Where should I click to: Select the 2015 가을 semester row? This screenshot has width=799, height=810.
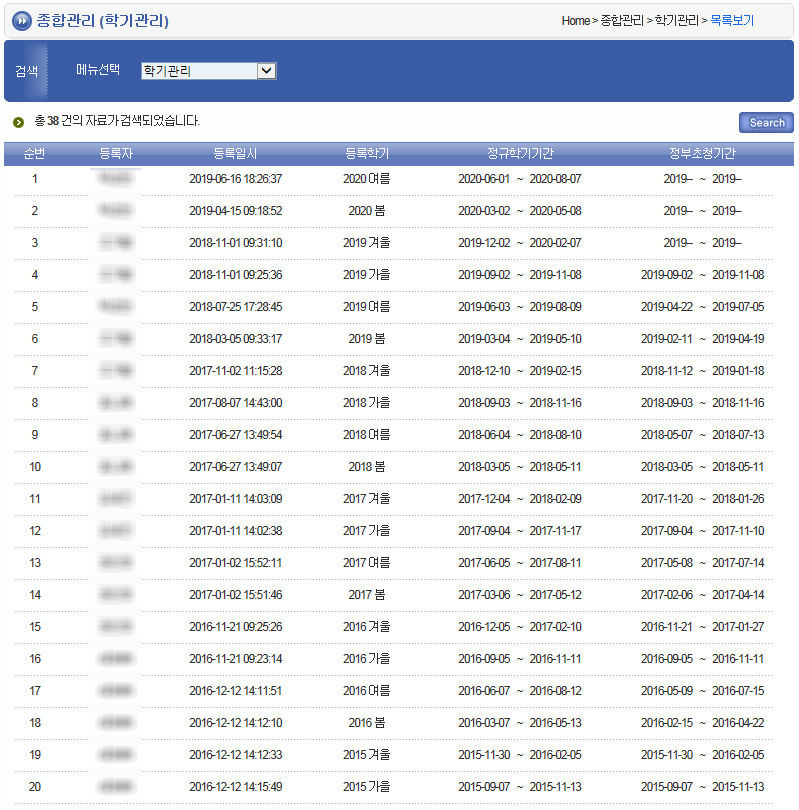click(367, 787)
